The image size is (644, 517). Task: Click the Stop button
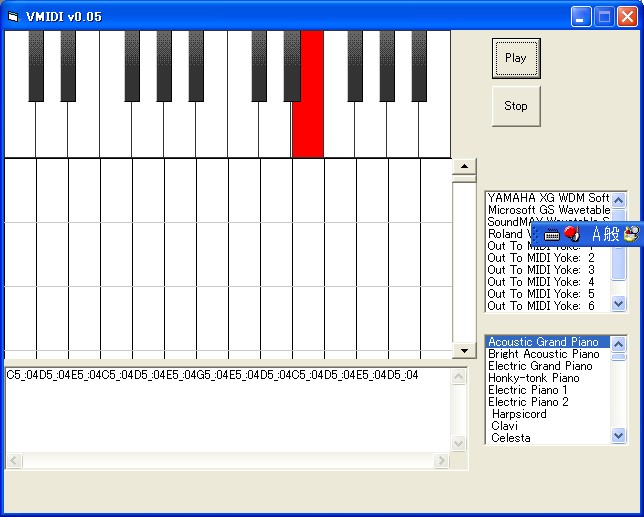pyautogui.click(x=516, y=106)
